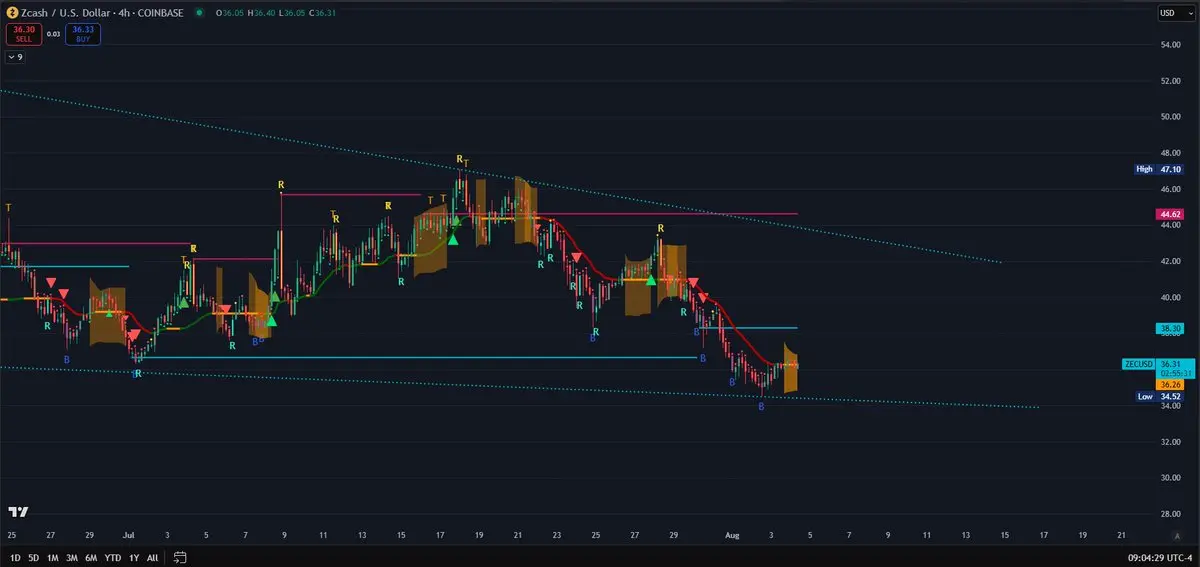Select the 1M time range

[53, 557]
